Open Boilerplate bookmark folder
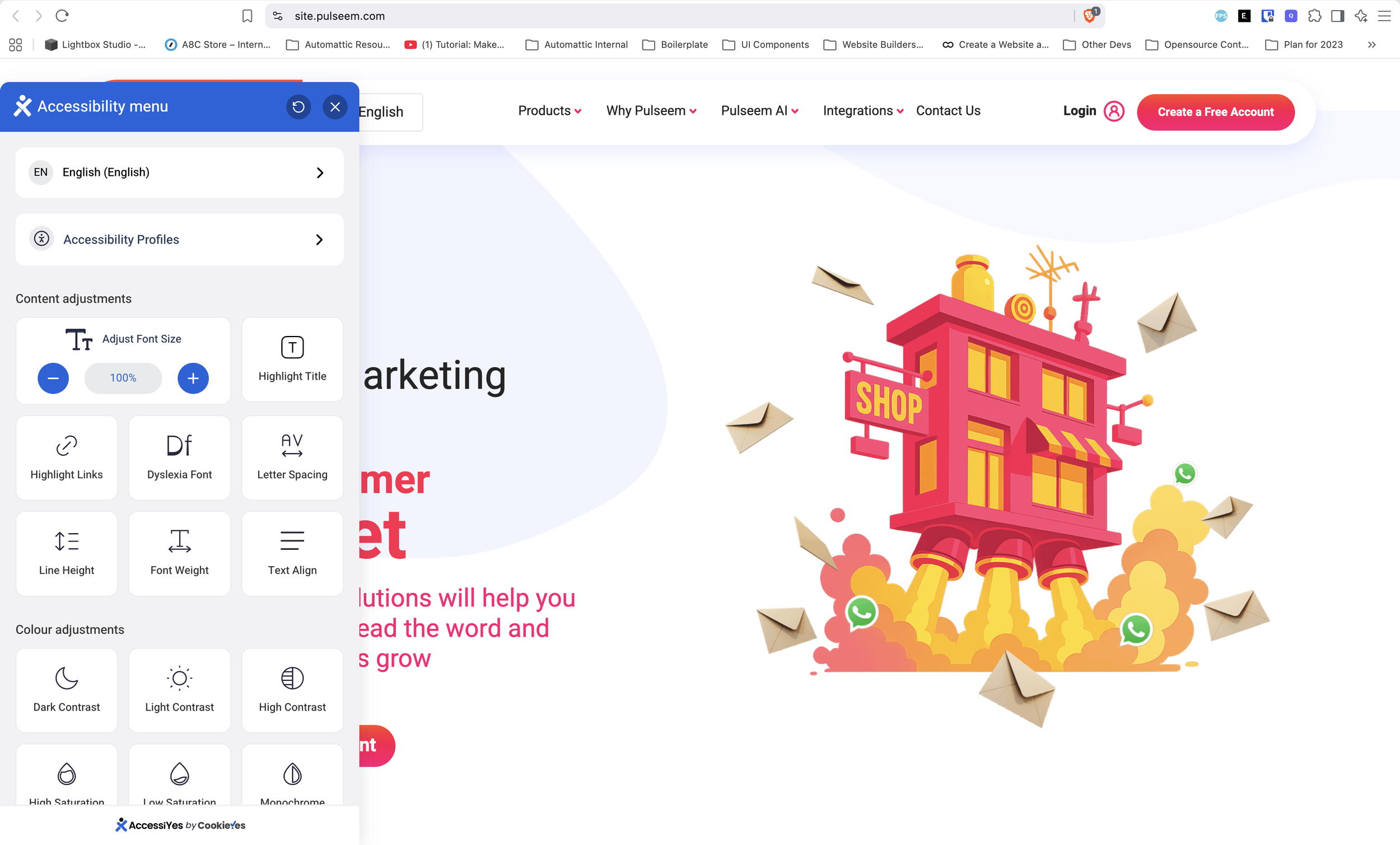This screenshot has width=1400, height=845. (675, 45)
